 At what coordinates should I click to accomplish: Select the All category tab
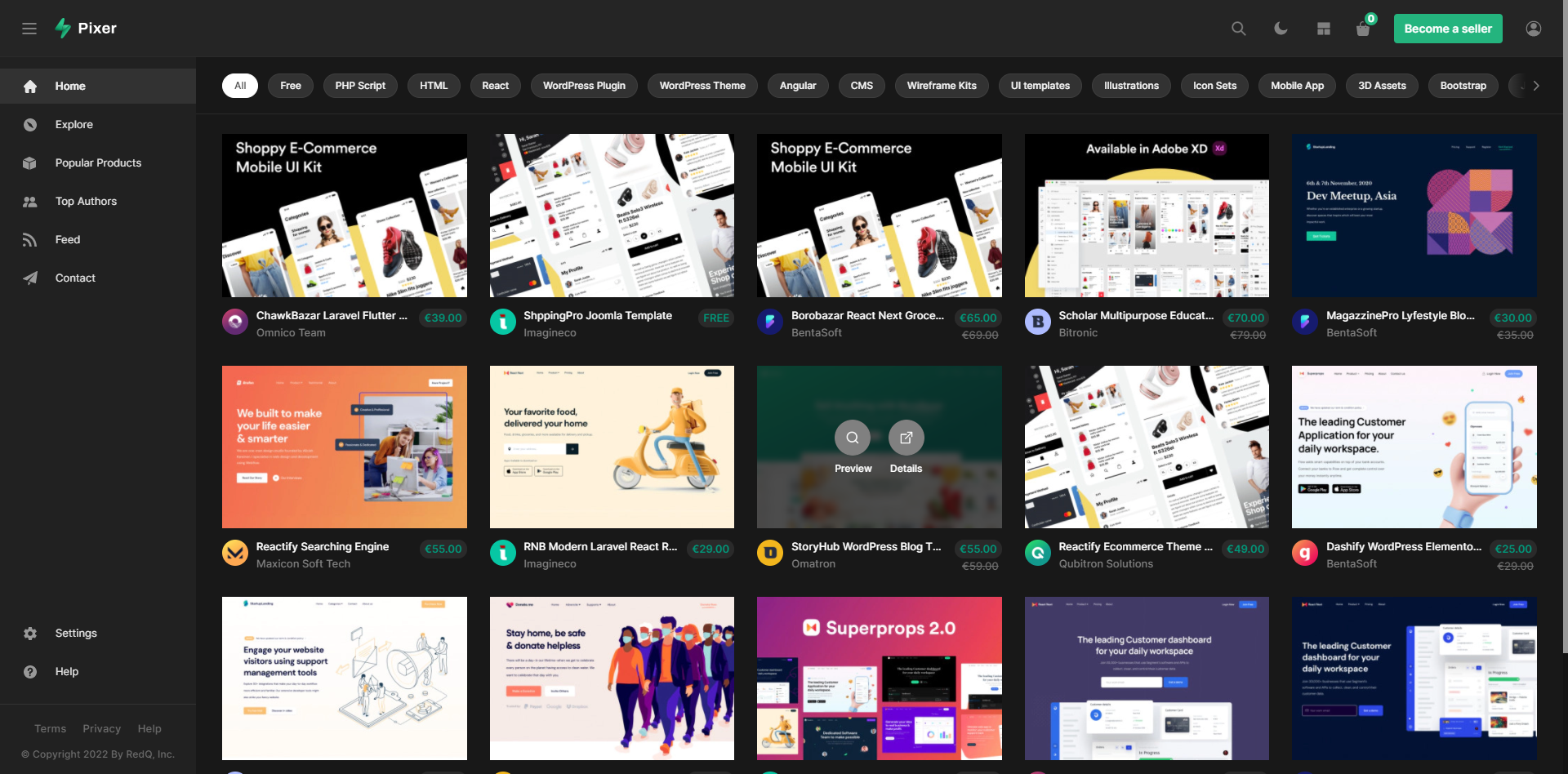pyautogui.click(x=240, y=86)
